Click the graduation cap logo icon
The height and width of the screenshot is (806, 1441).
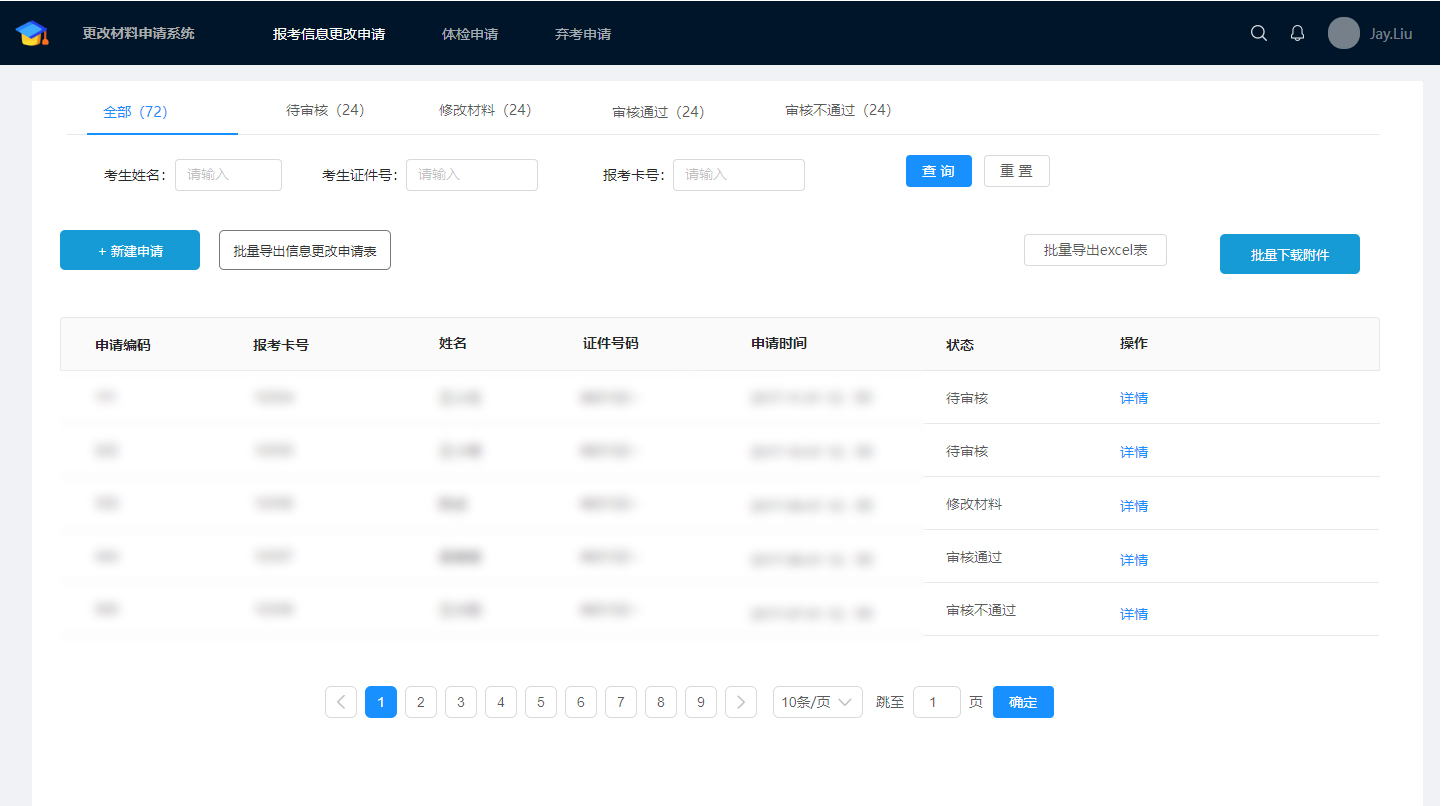(32, 33)
